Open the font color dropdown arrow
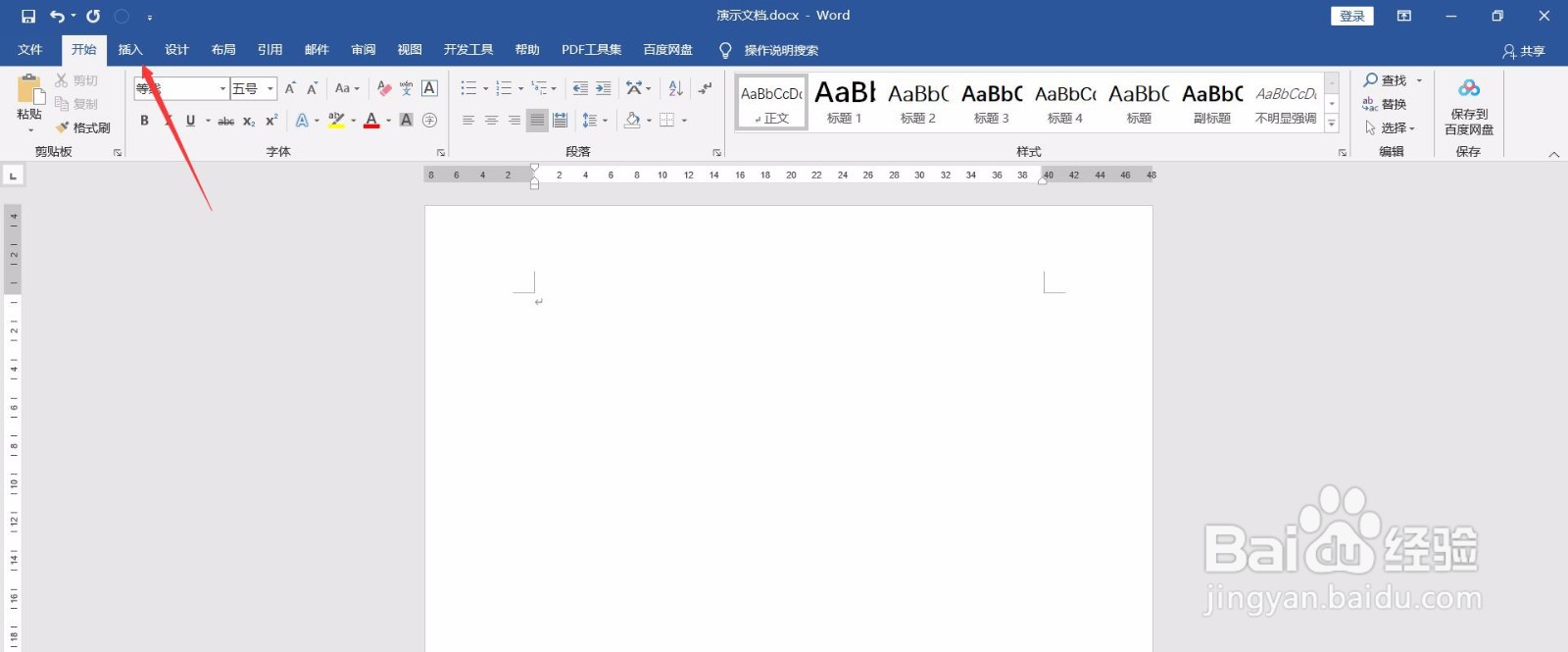1568x652 pixels. (388, 121)
